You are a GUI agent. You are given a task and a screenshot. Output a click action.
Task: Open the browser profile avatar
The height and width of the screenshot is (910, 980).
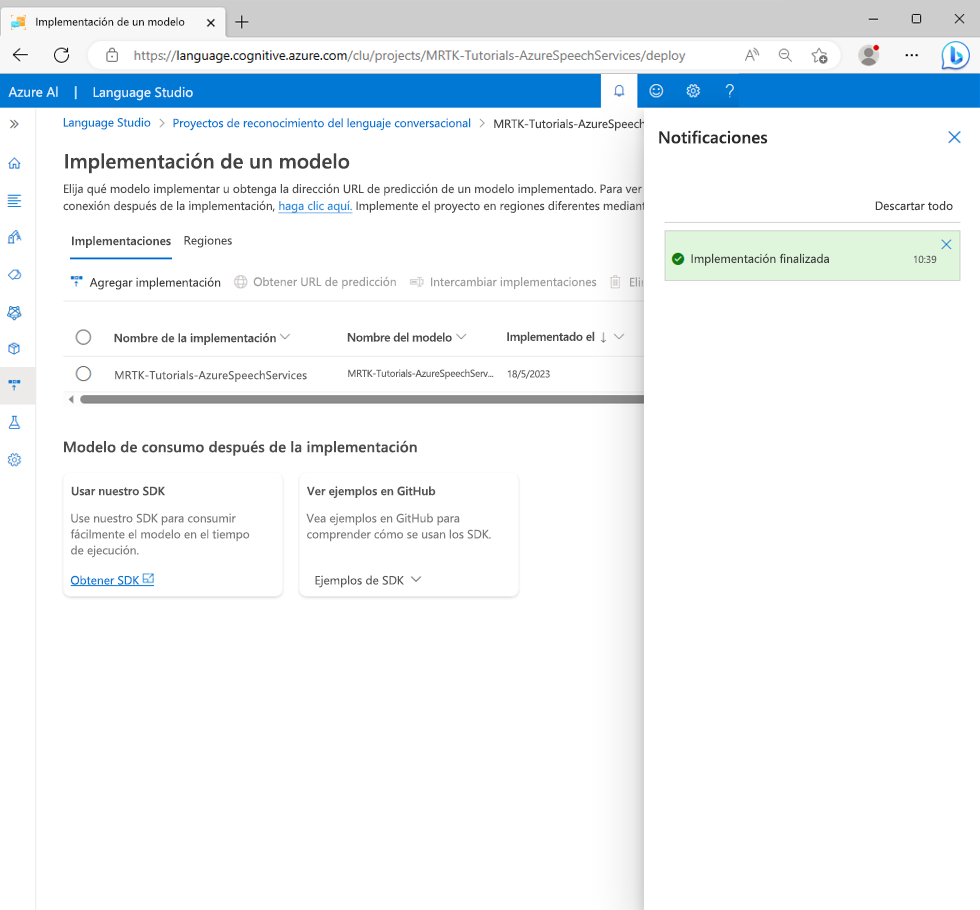pos(868,55)
